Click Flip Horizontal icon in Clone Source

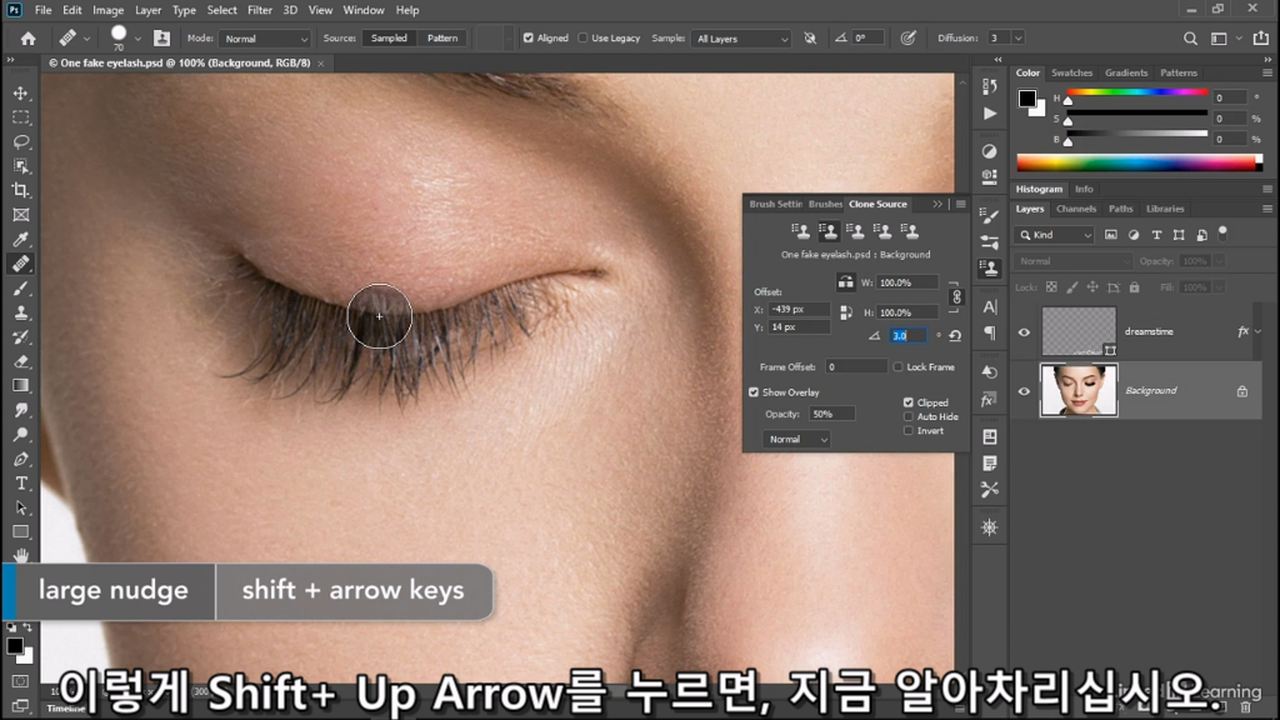(846, 282)
